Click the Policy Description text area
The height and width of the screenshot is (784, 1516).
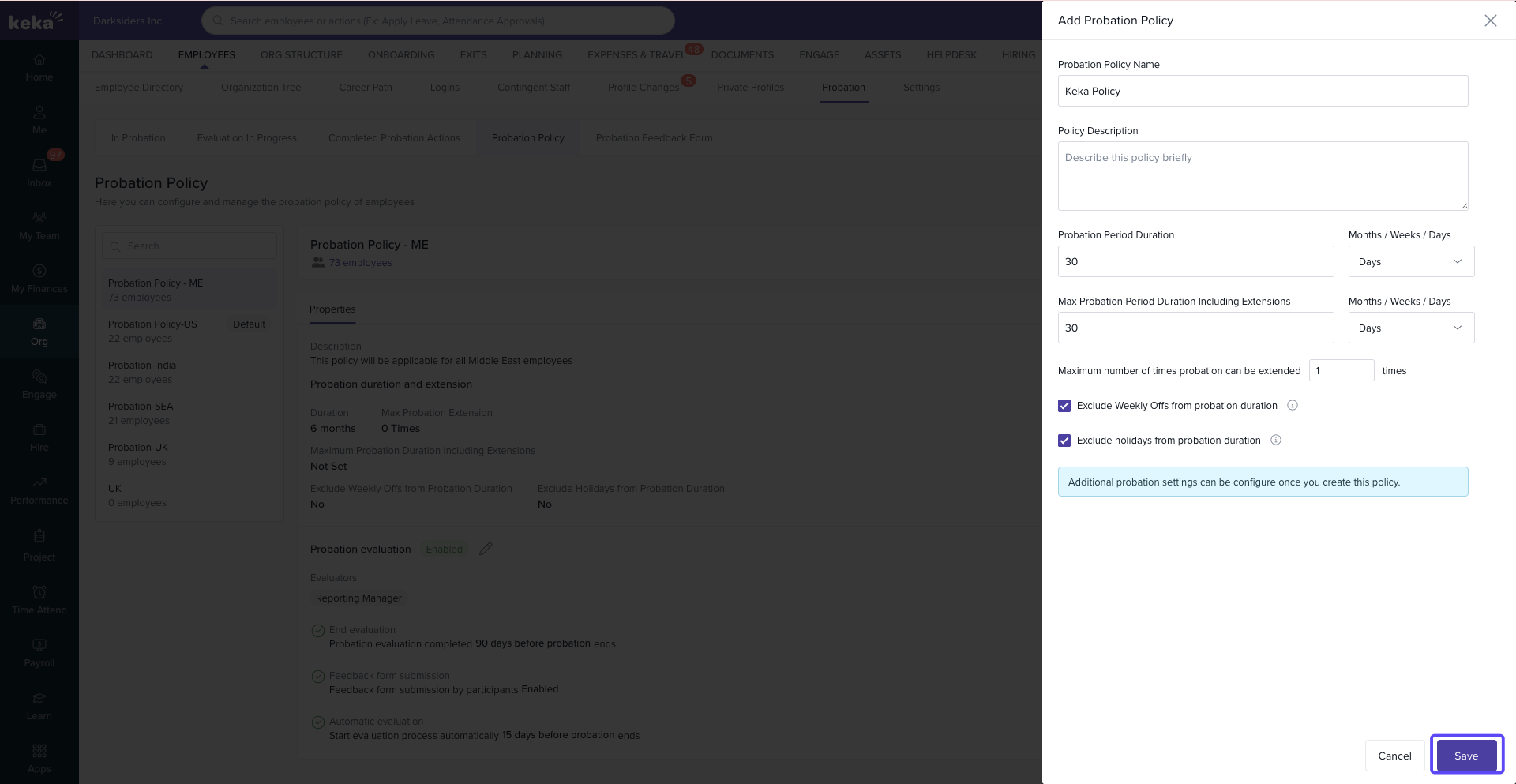tap(1262, 176)
